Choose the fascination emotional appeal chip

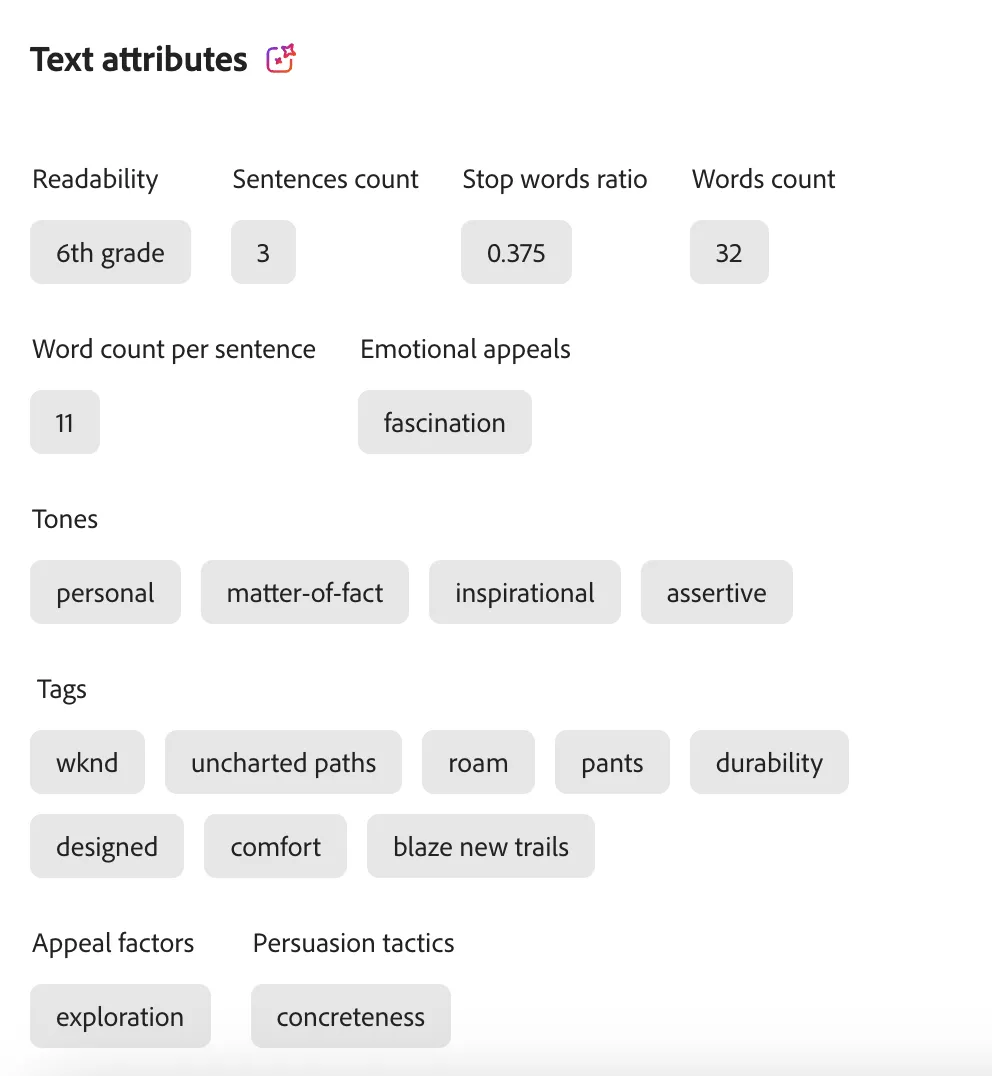[x=445, y=422]
